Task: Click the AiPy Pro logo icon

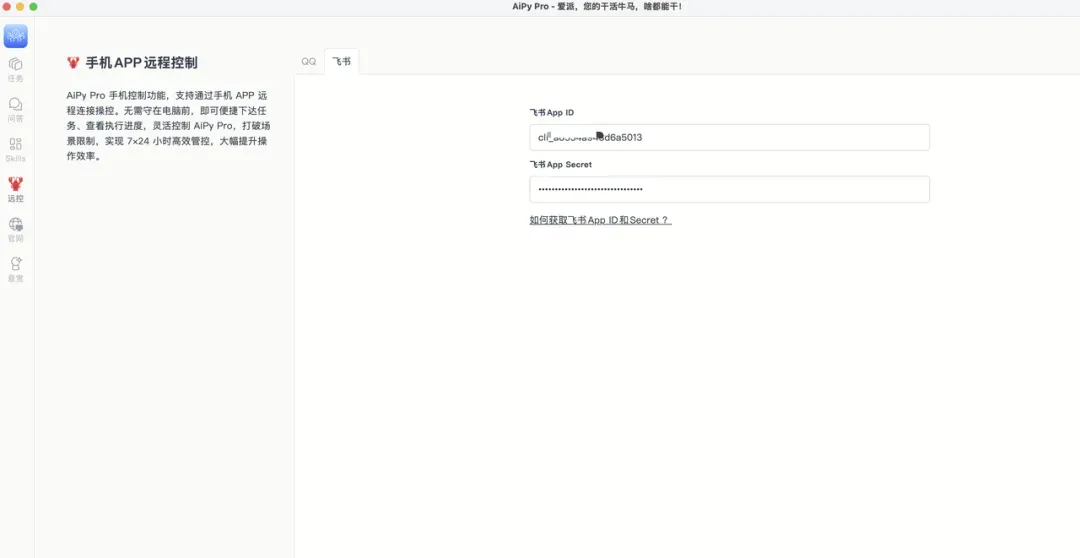Action: click(15, 36)
